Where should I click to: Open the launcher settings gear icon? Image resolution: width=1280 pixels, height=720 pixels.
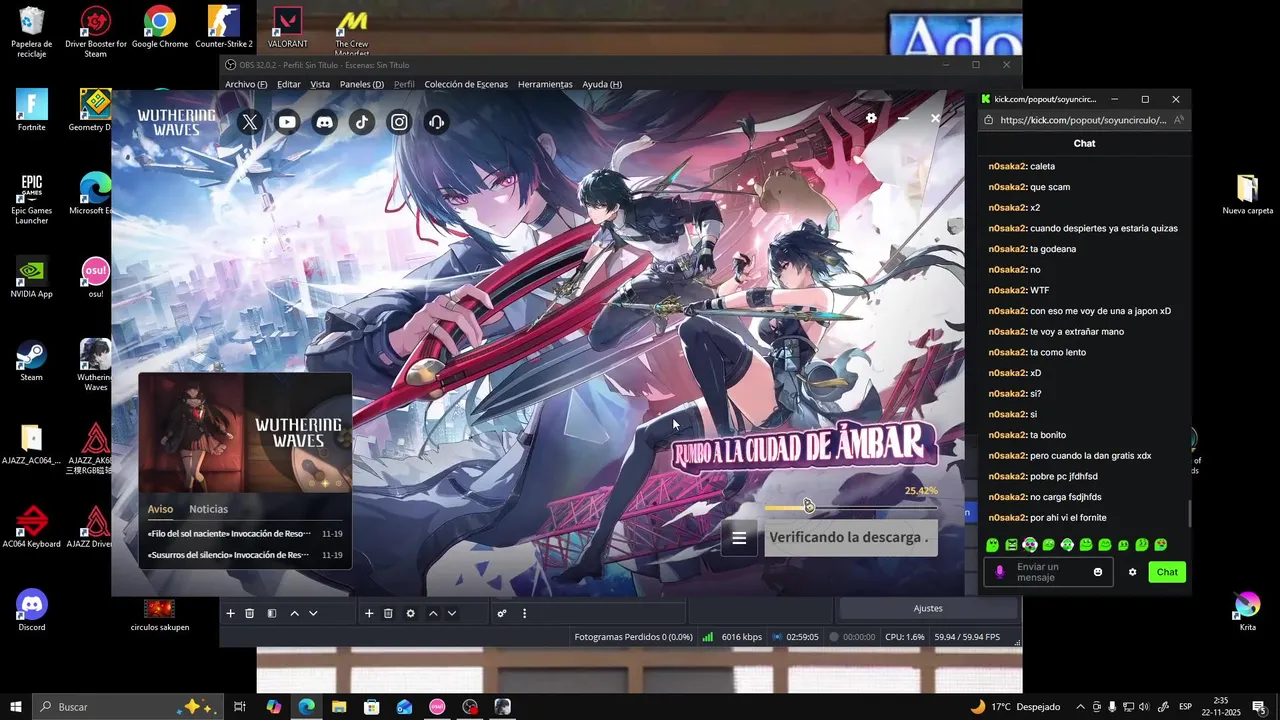pos(871,118)
